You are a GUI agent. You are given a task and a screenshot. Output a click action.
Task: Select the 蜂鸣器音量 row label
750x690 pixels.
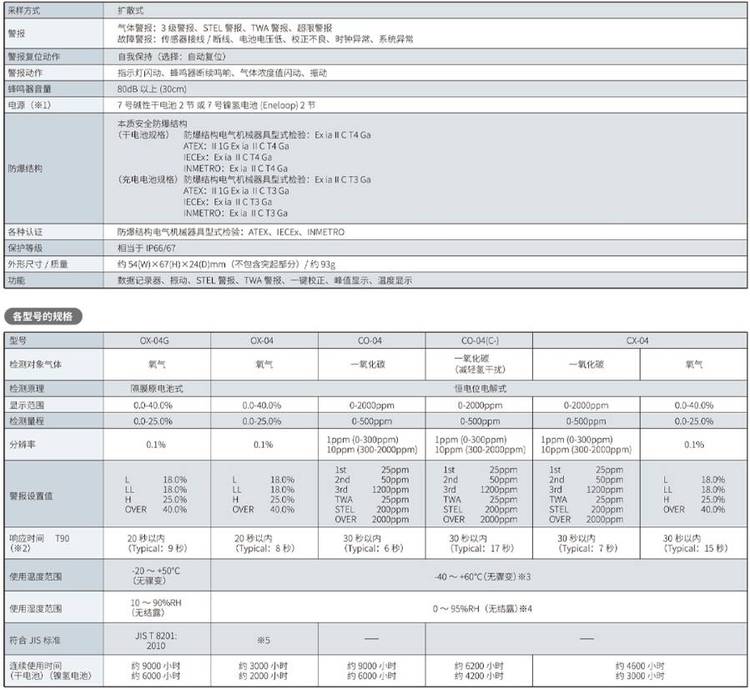[29, 88]
